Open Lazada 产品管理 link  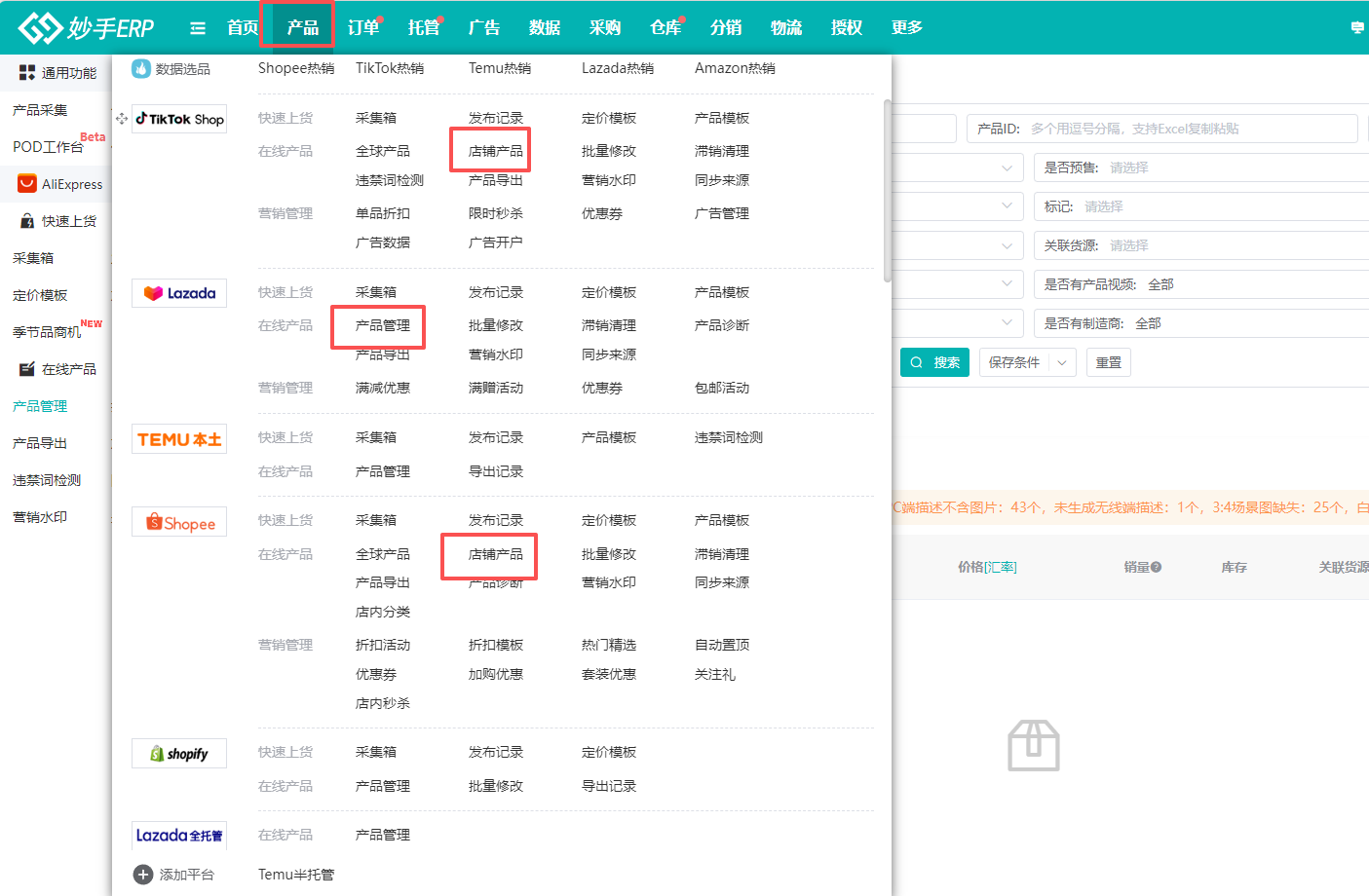click(382, 325)
